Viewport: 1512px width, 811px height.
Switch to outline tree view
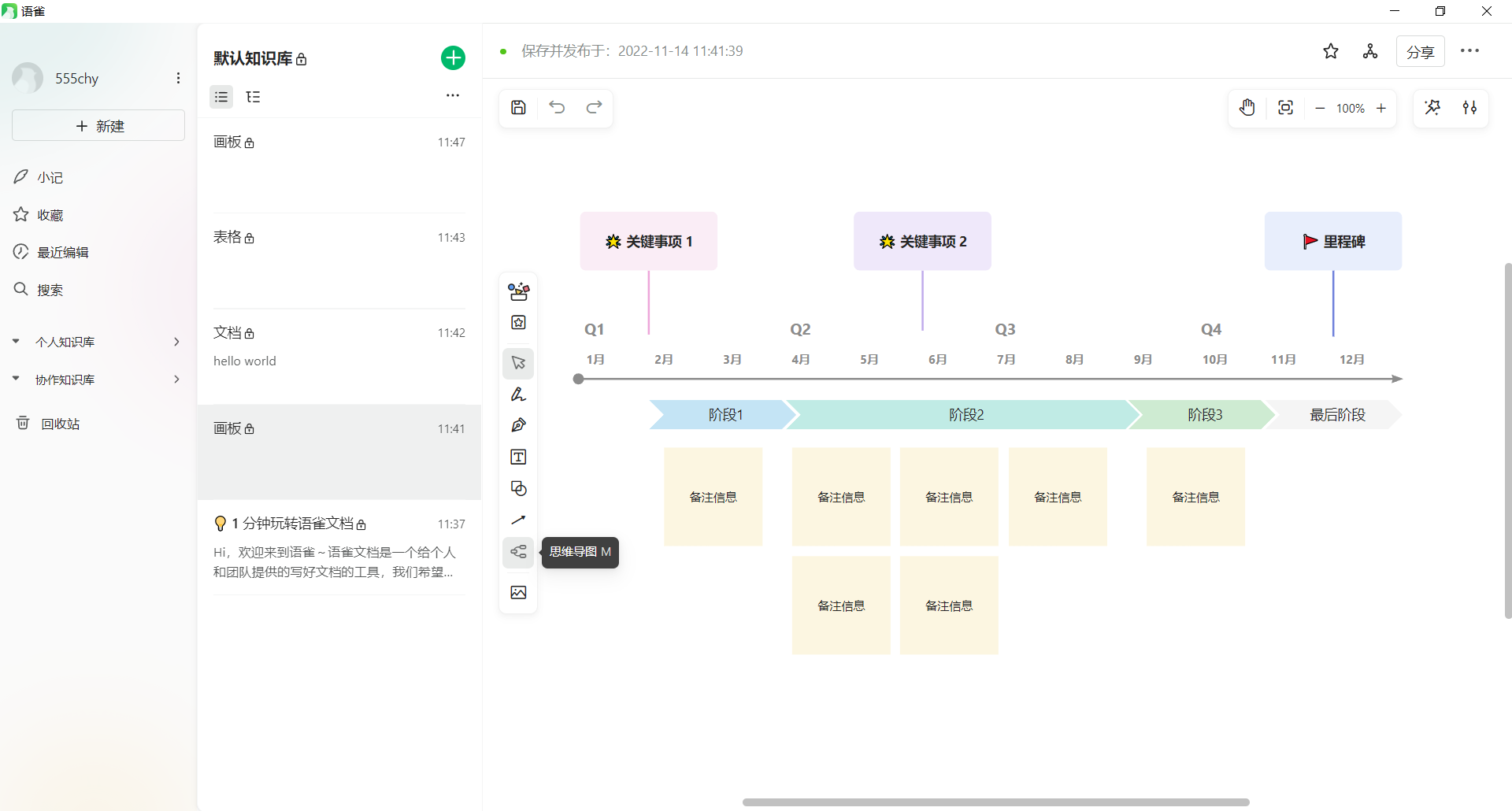tap(253, 97)
